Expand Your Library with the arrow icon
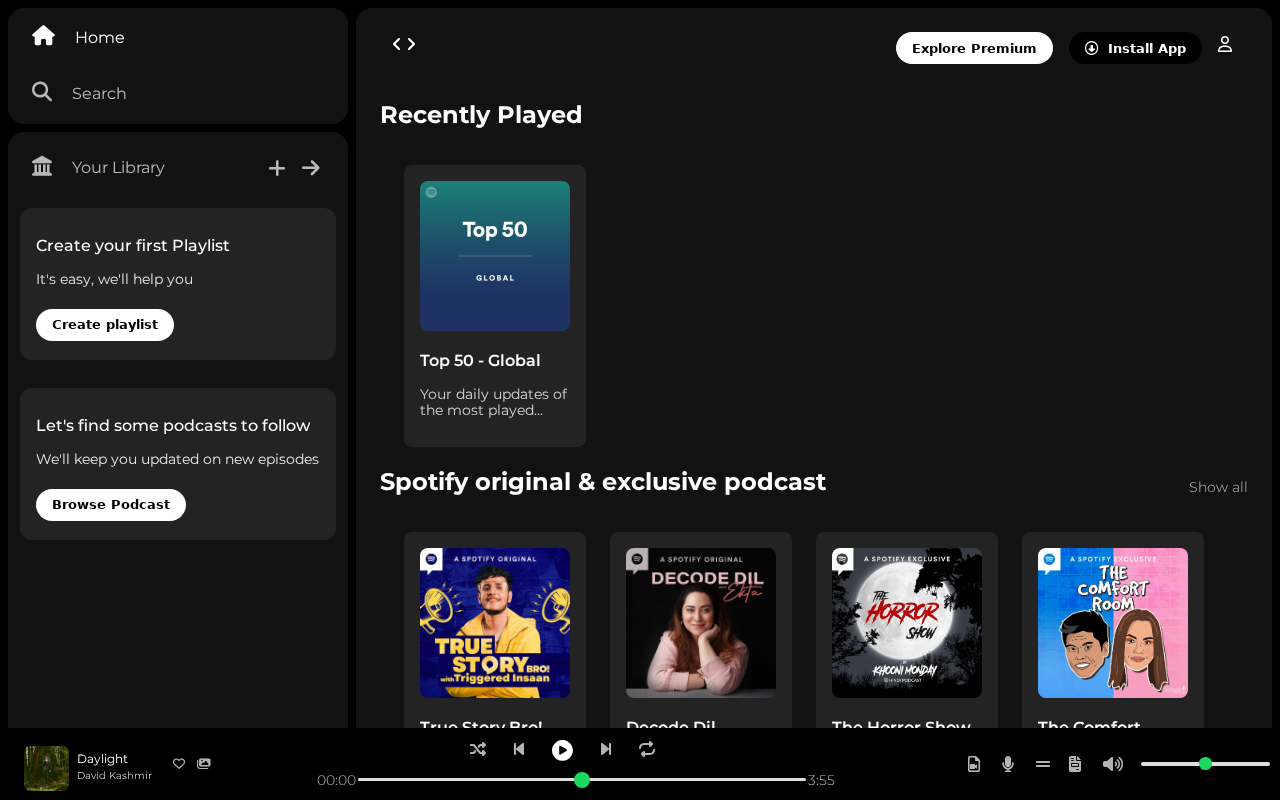Image resolution: width=1280 pixels, height=800 pixels. pyautogui.click(x=311, y=168)
